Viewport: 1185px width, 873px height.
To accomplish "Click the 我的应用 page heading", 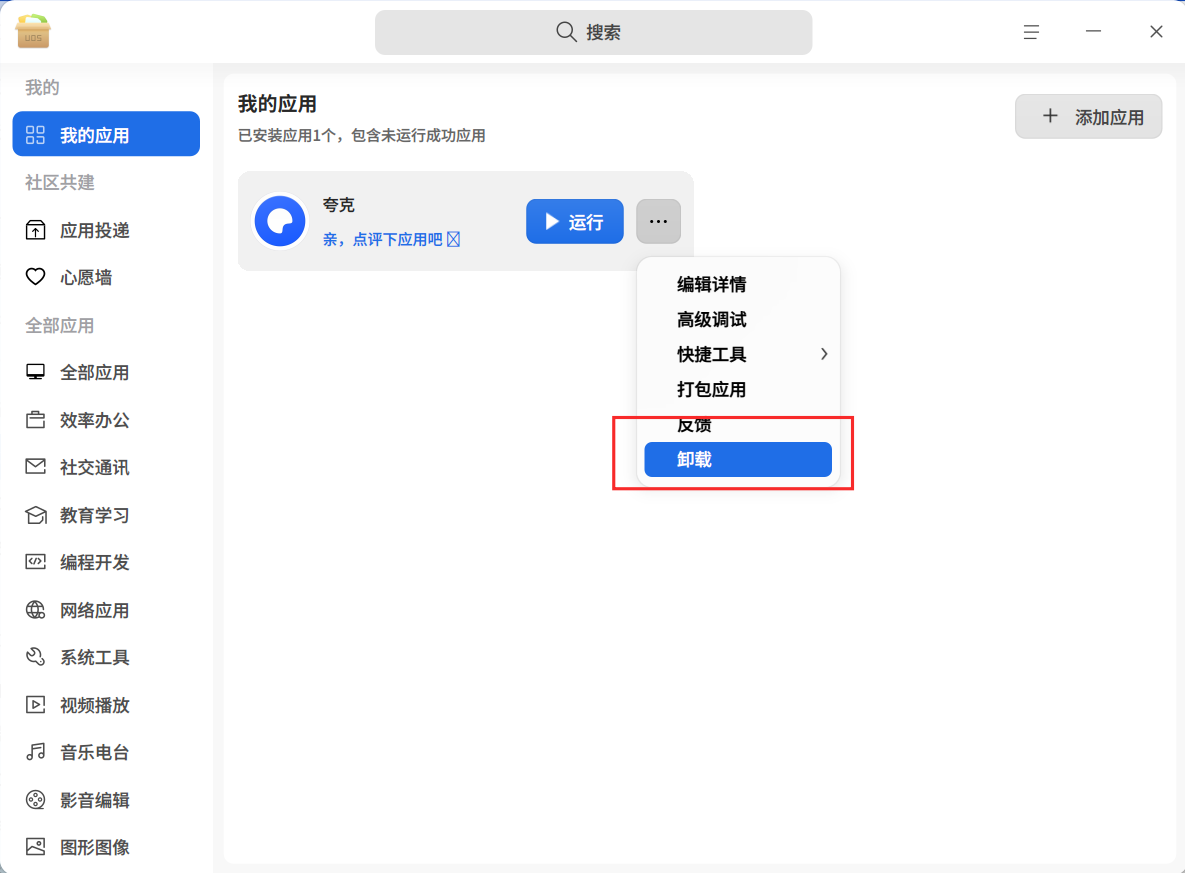I will click(x=277, y=104).
